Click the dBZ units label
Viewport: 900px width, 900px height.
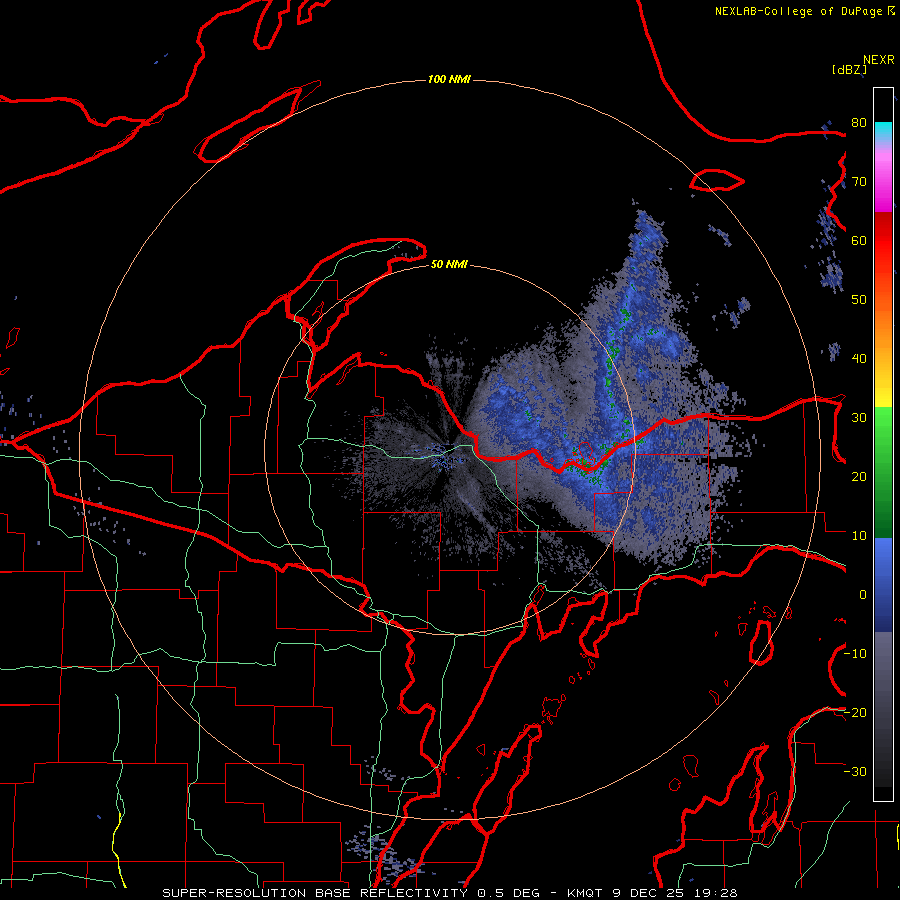[x=849, y=69]
